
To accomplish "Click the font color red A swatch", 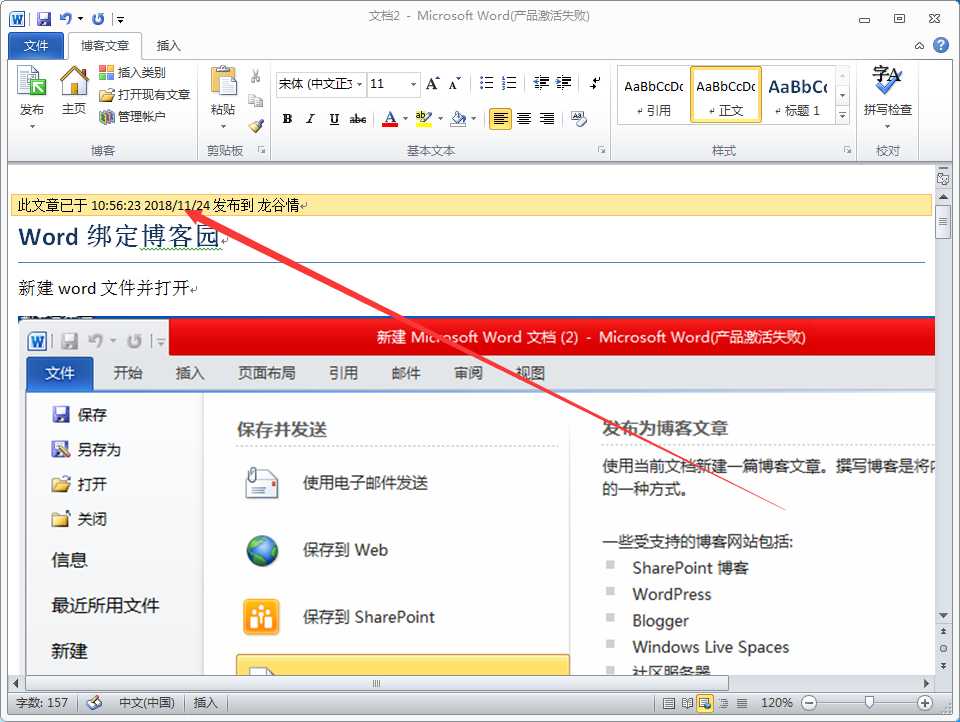I will 390,119.
